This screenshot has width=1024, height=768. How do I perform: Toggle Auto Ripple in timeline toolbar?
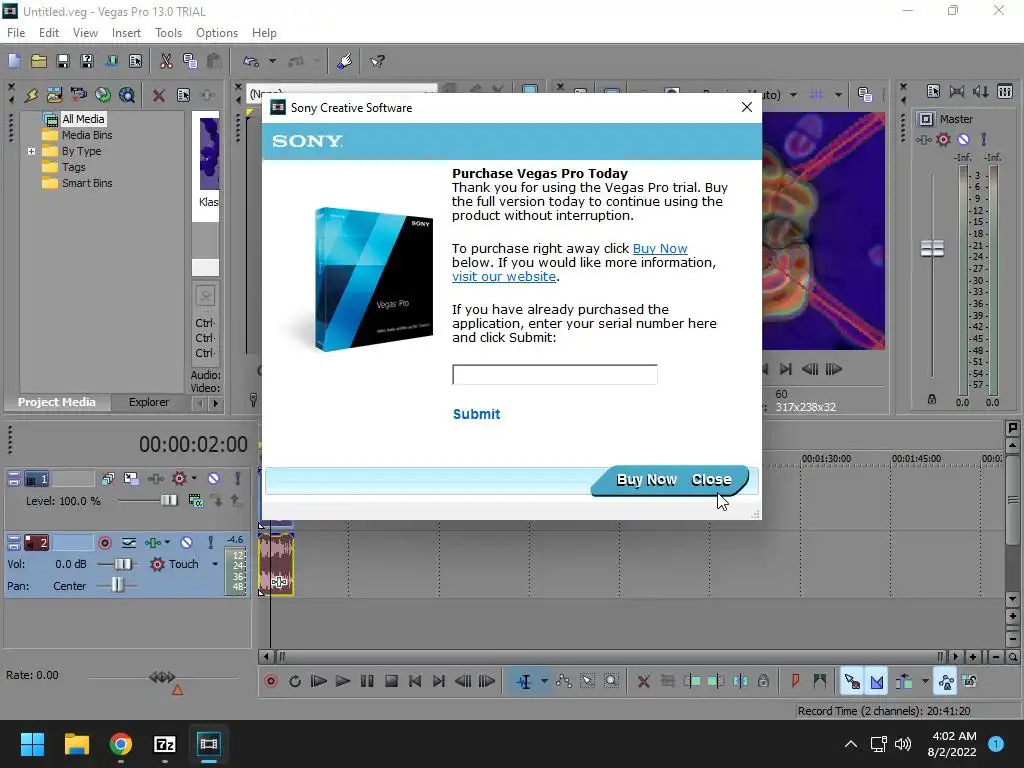904,682
